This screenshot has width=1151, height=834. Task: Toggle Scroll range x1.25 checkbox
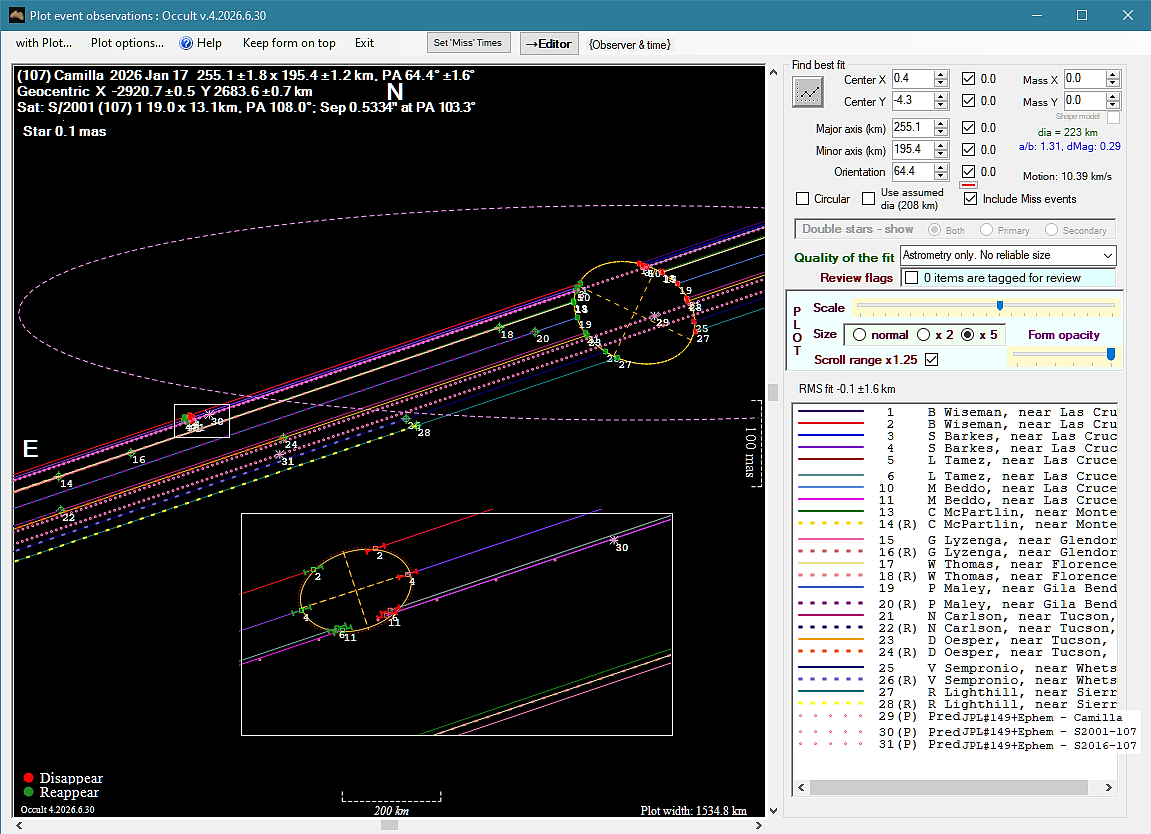932,360
